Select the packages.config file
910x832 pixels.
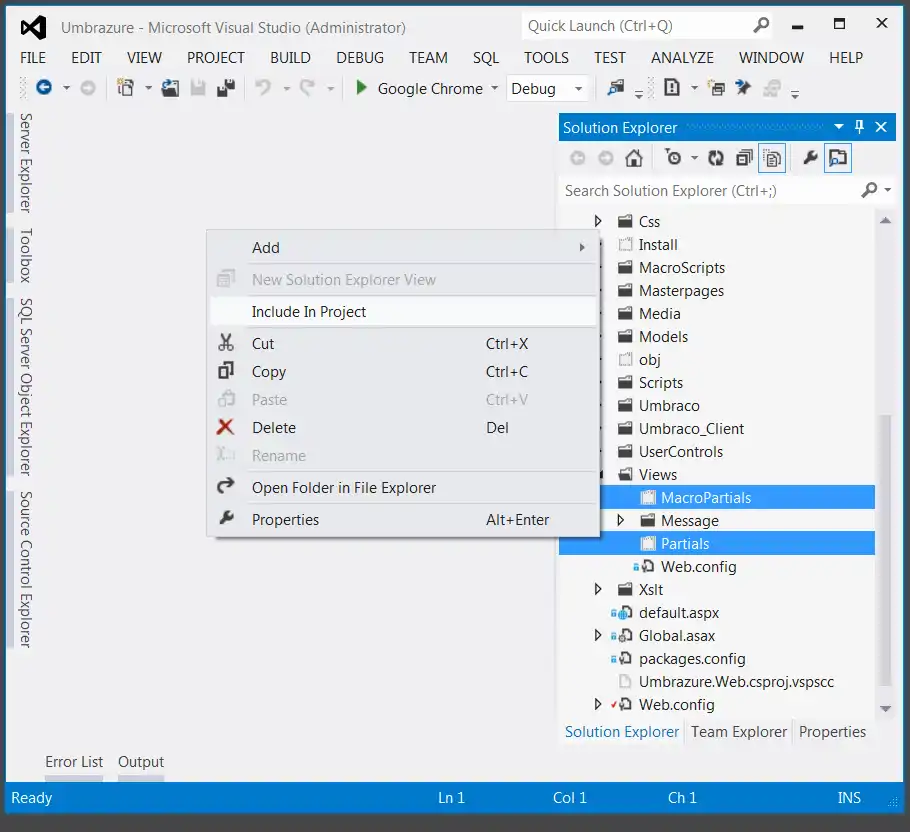[x=691, y=658]
